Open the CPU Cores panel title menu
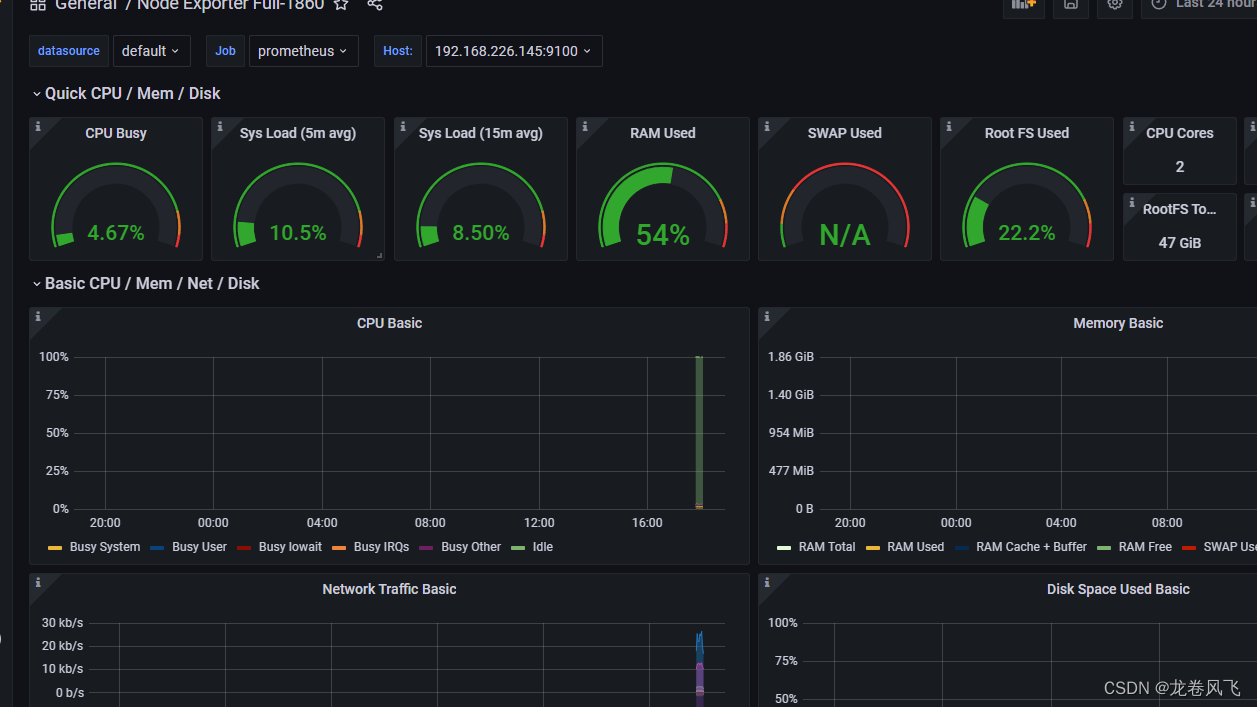The height and width of the screenshot is (707, 1257). [1180, 133]
